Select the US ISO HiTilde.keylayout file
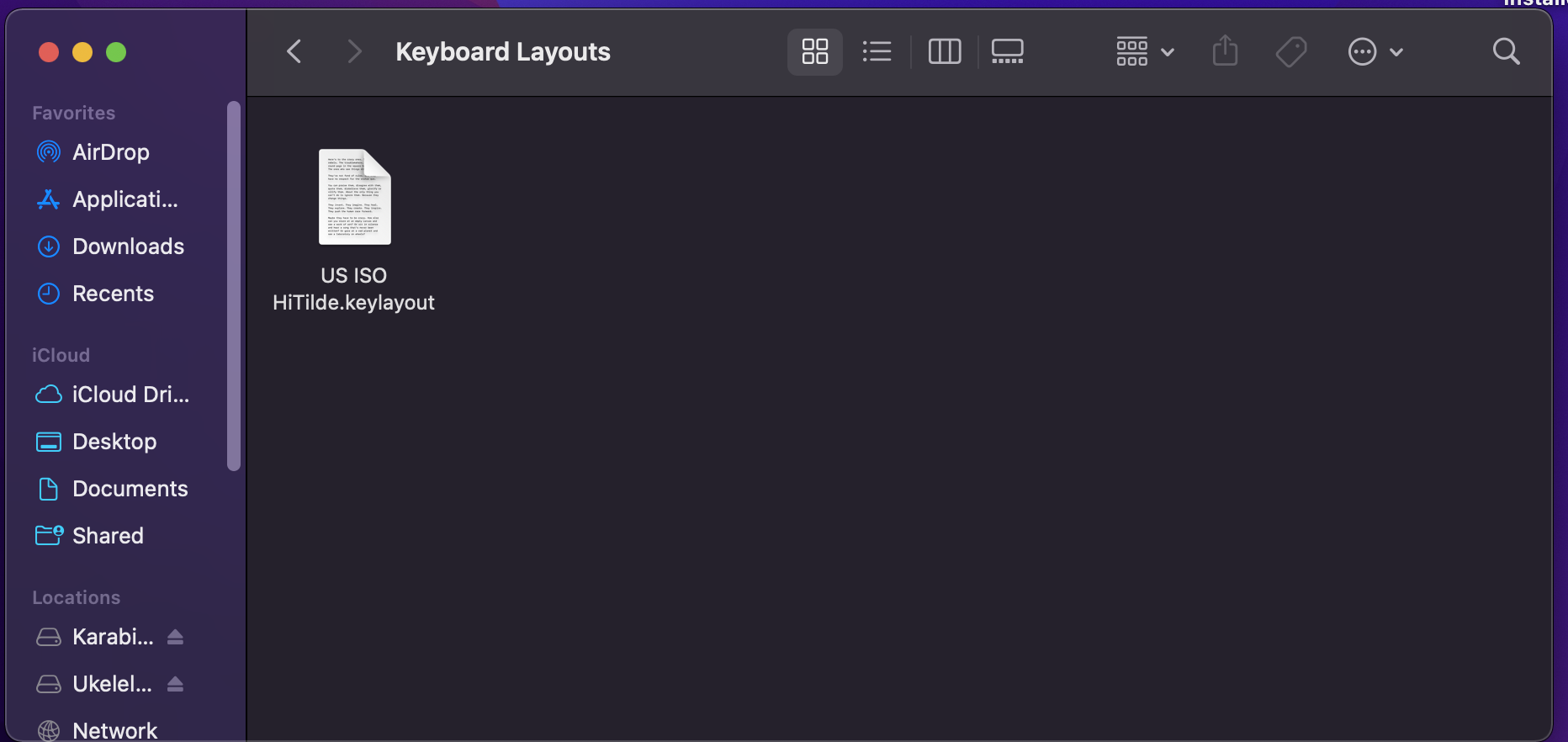This screenshot has width=1568, height=742. pyautogui.click(x=354, y=198)
